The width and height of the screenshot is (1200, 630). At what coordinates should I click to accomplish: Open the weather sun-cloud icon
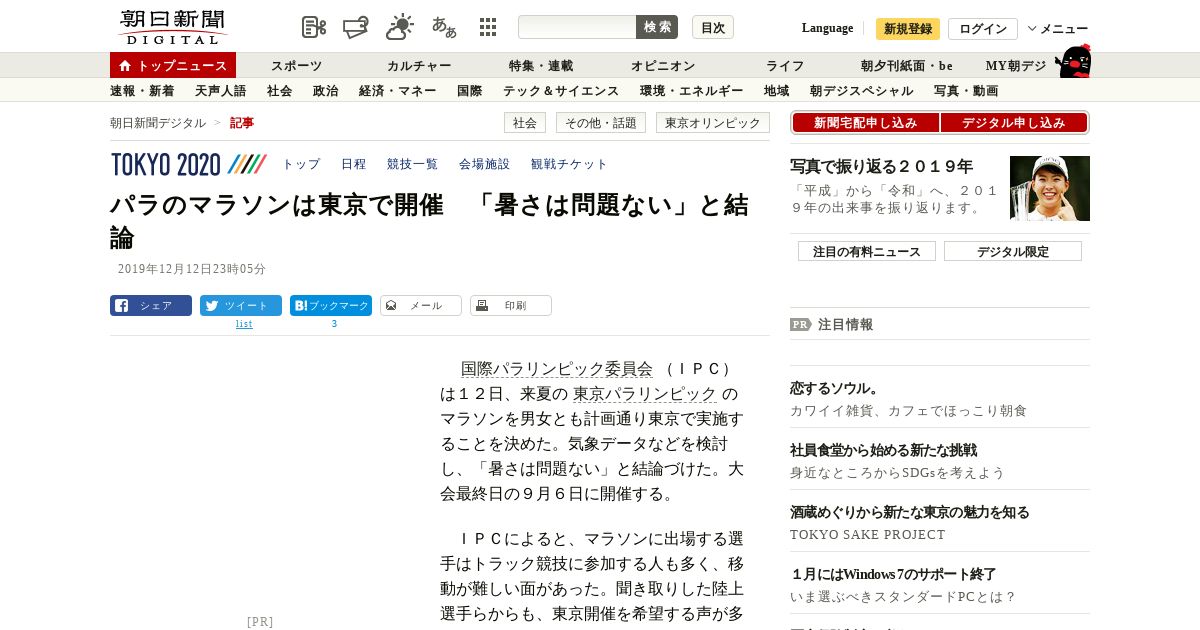pos(400,27)
